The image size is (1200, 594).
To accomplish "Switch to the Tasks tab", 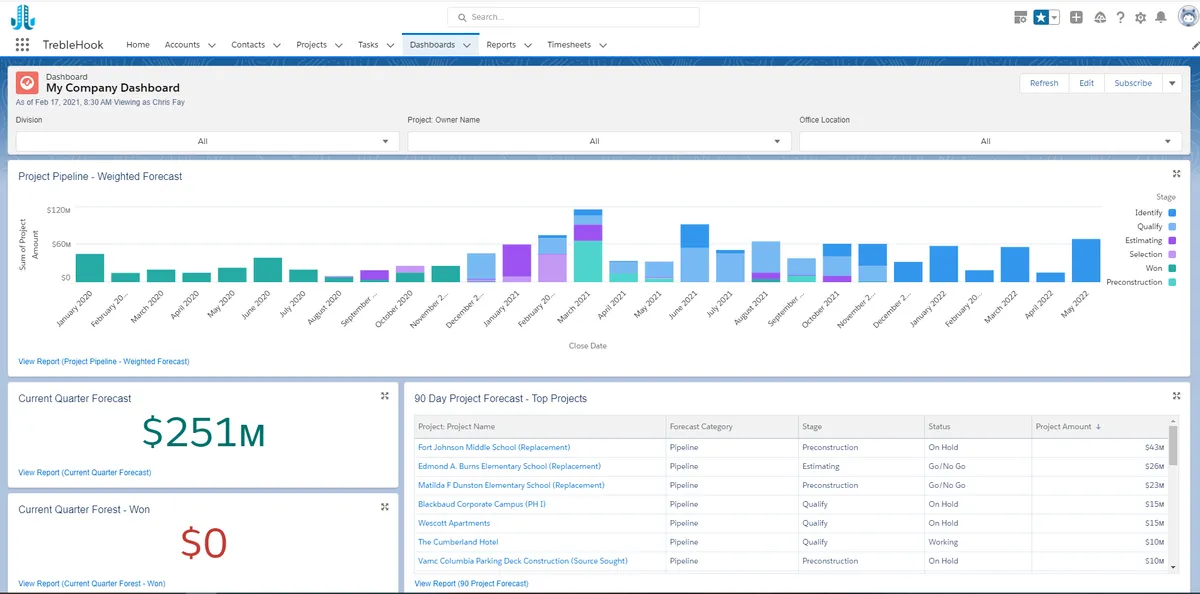I will [x=368, y=45].
